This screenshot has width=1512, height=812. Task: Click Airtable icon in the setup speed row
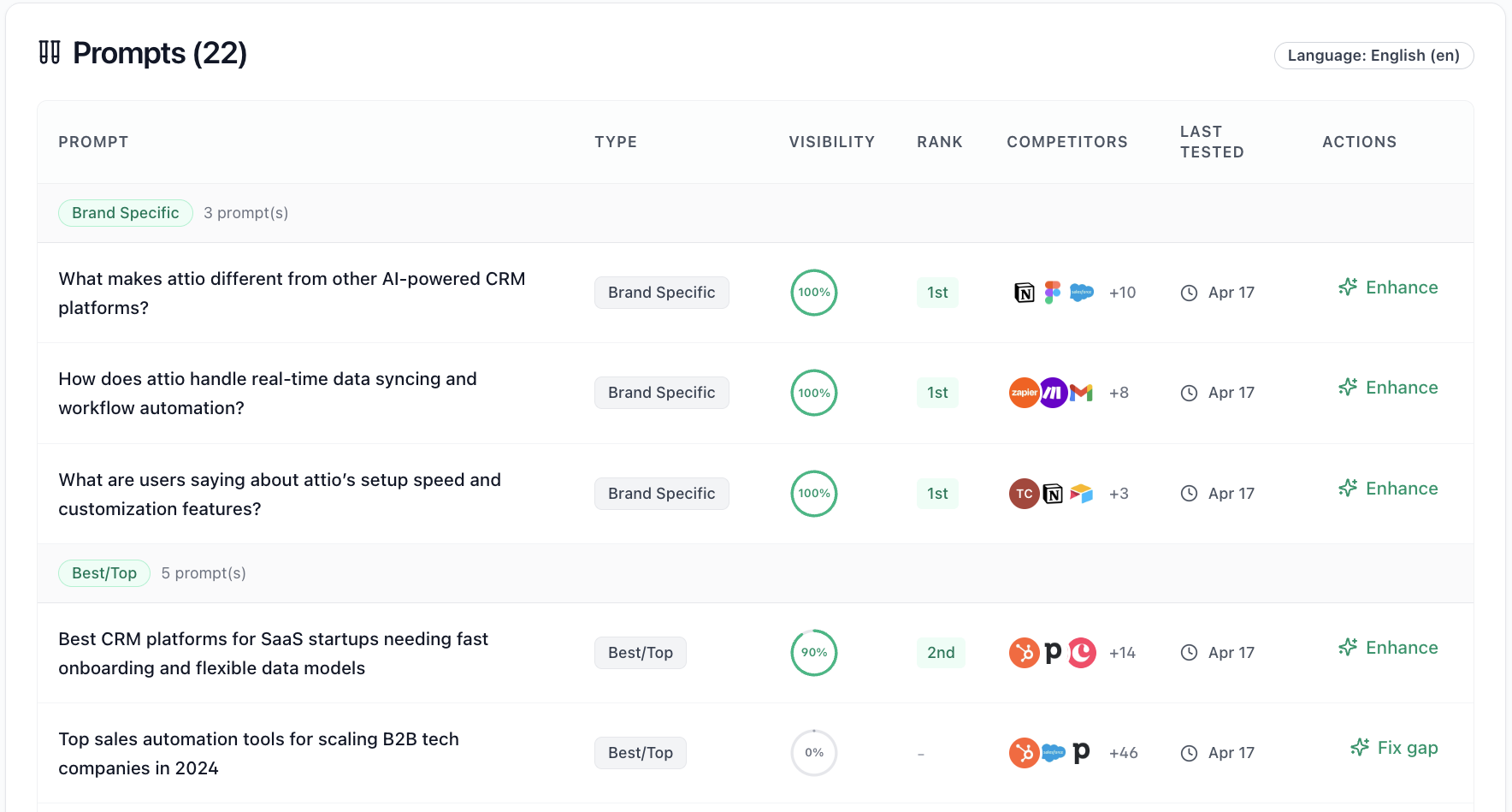[1082, 494]
